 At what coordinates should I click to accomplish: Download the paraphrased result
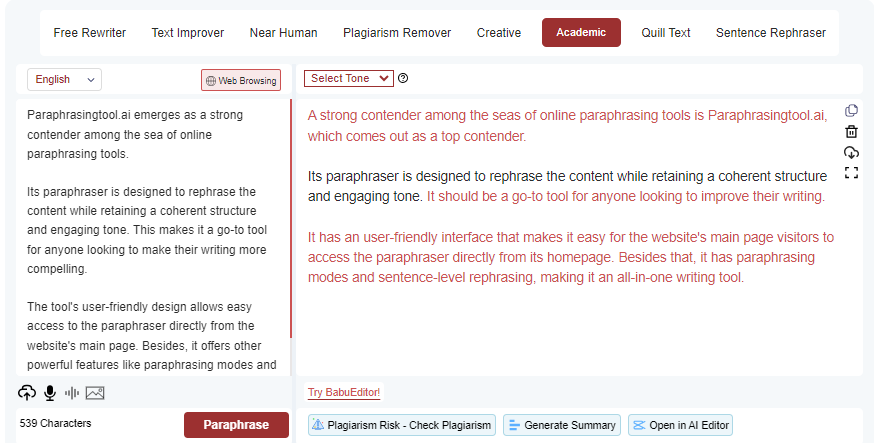851,152
